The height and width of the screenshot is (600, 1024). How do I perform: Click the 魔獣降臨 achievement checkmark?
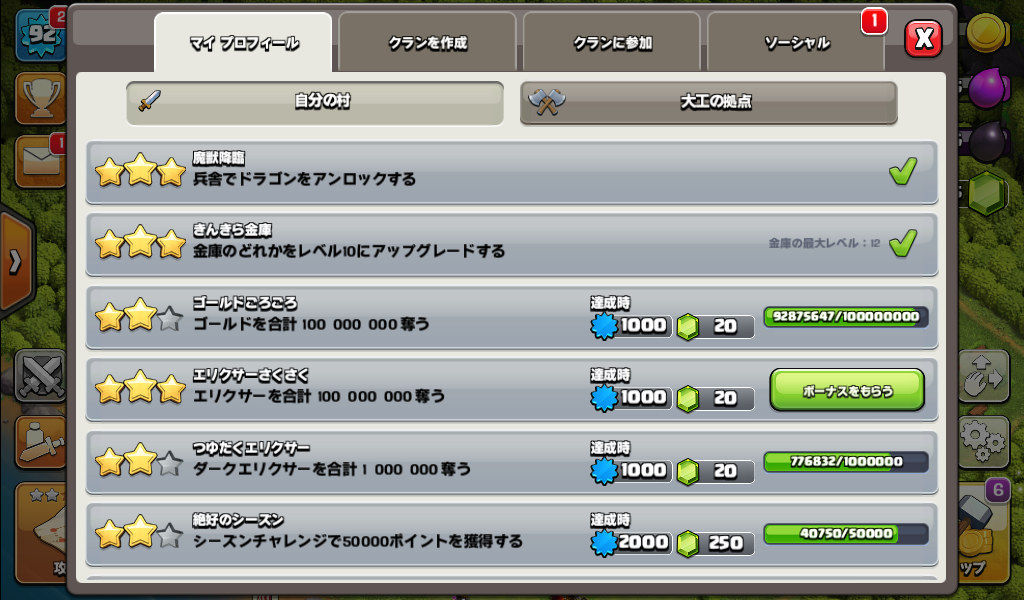[x=903, y=172]
